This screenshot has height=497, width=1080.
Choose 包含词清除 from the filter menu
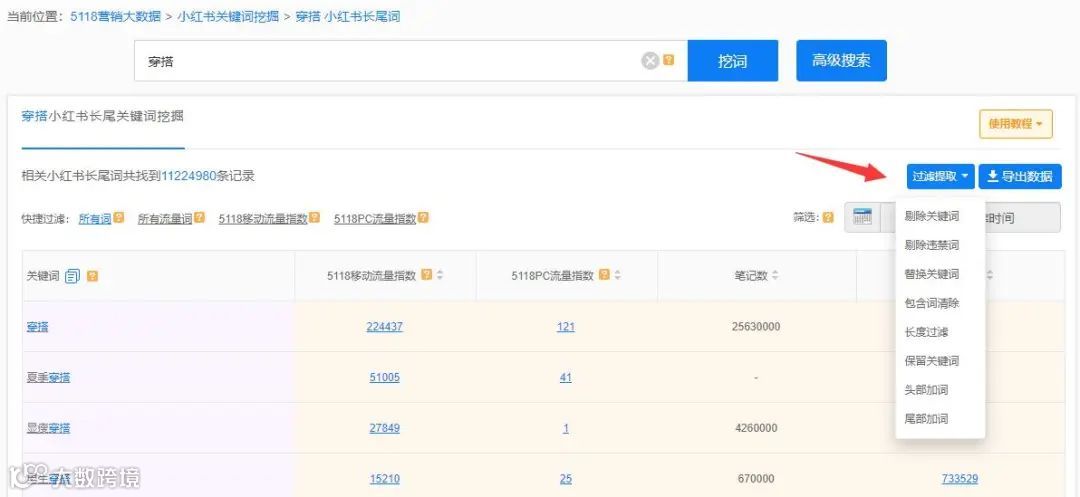coord(931,303)
